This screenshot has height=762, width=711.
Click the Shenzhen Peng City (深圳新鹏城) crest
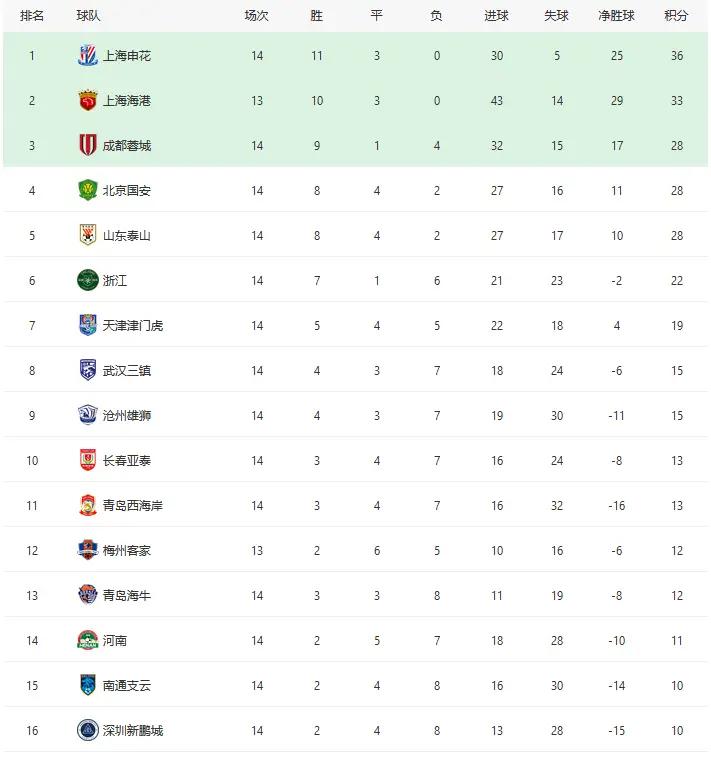point(88,731)
